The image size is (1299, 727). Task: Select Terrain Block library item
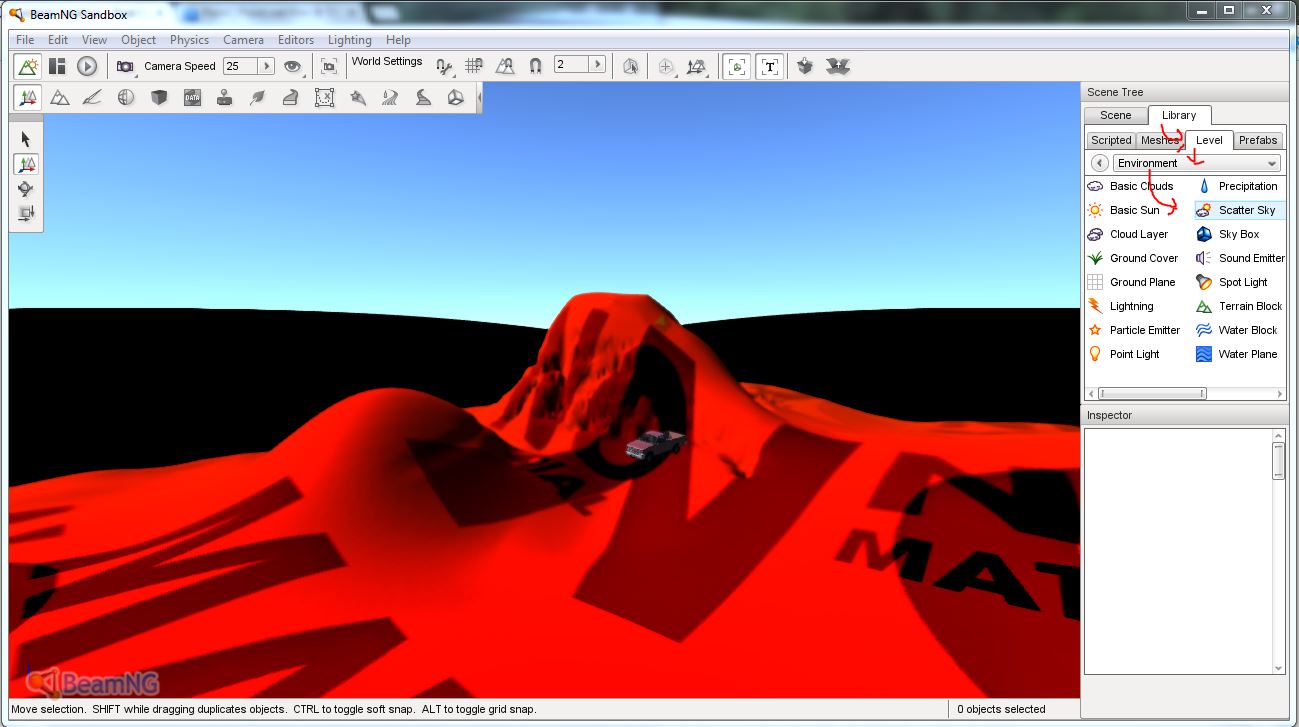coord(1239,306)
